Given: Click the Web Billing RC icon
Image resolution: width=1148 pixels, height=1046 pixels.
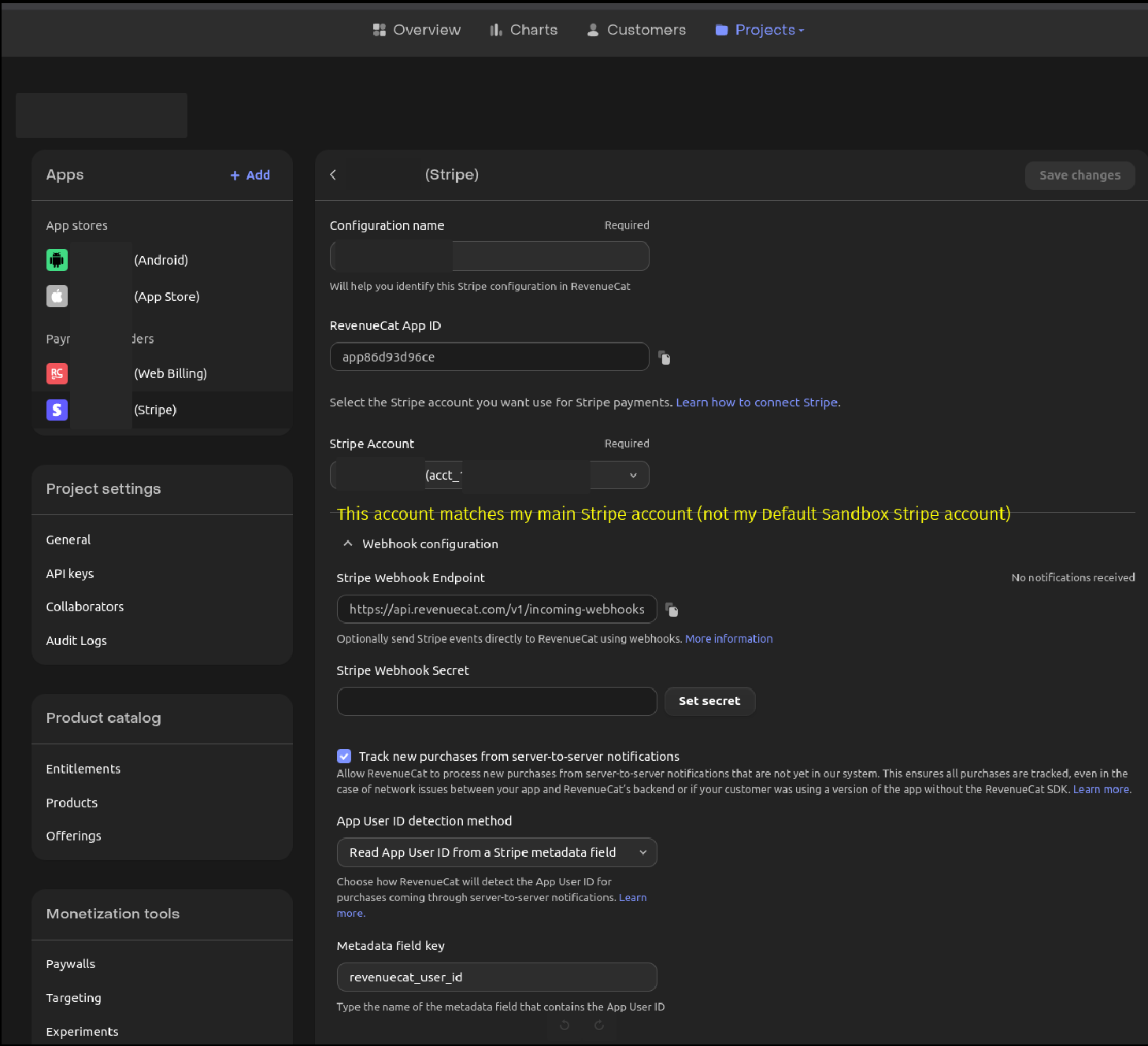Looking at the screenshot, I should coord(57,373).
